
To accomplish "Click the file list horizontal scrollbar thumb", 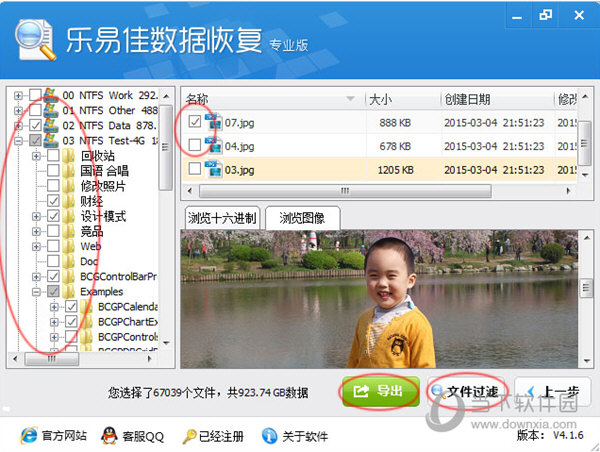I will point(345,190).
